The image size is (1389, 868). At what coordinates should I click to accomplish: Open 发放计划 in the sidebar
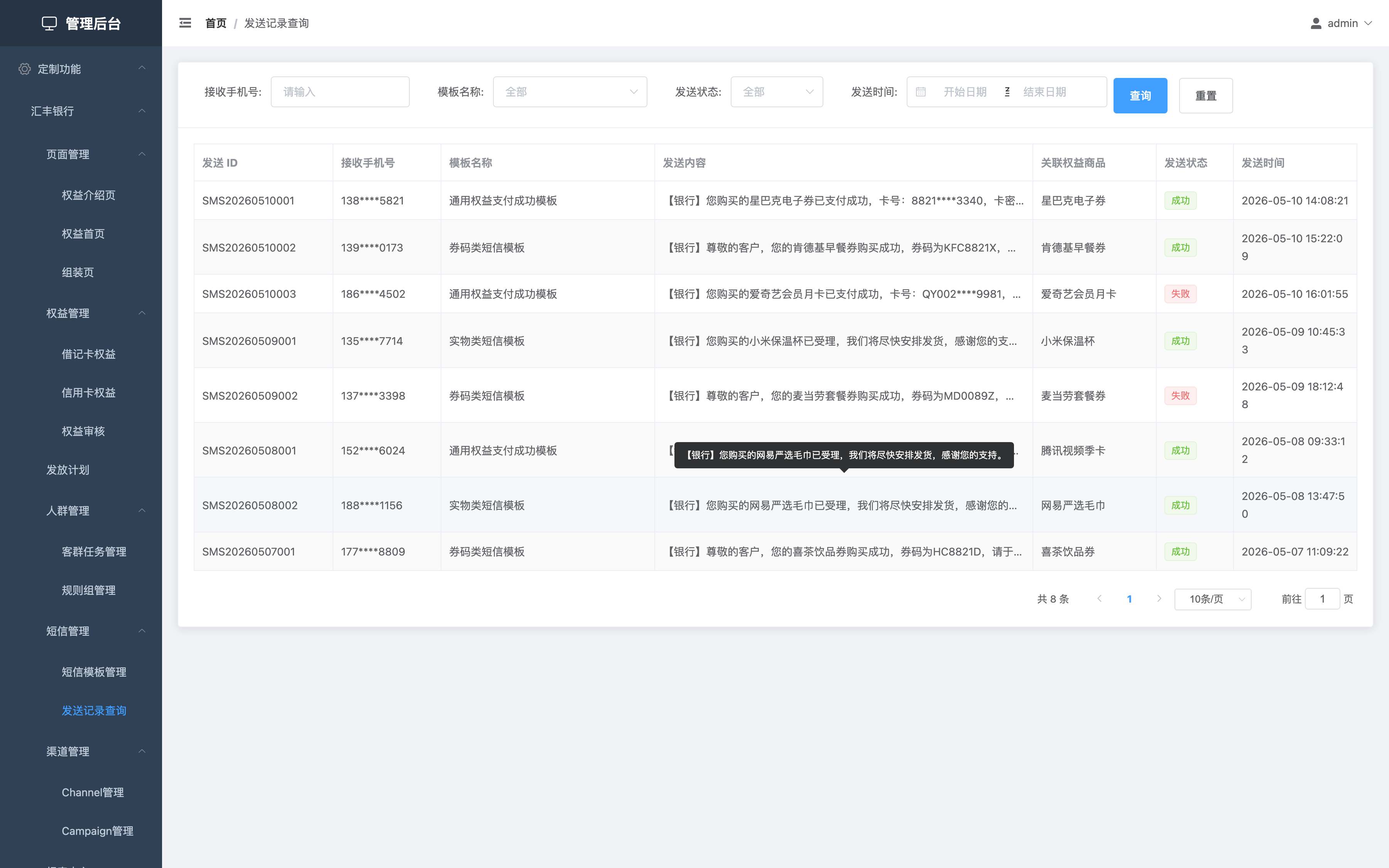[x=68, y=469]
